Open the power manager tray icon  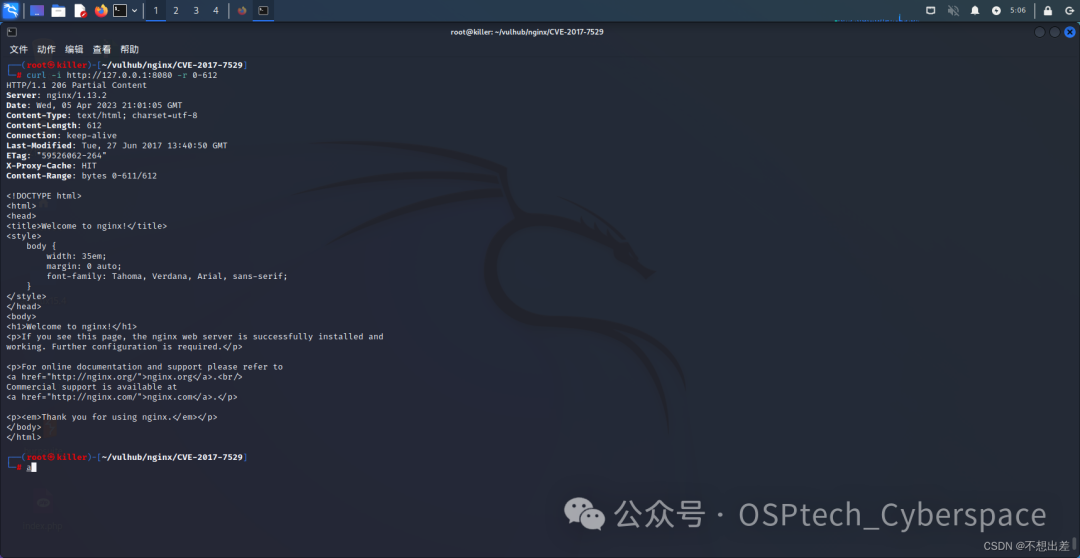996,10
